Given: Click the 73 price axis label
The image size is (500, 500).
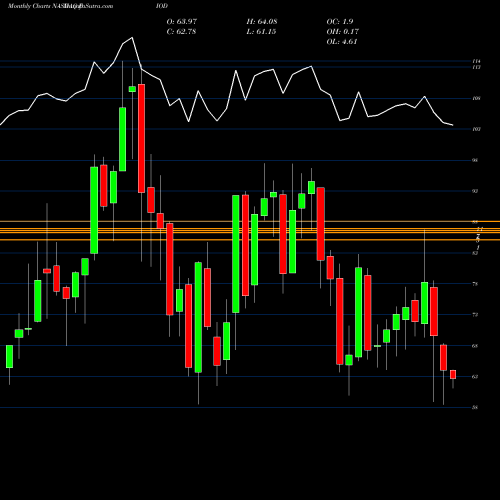Looking at the screenshot, I should point(475,315).
